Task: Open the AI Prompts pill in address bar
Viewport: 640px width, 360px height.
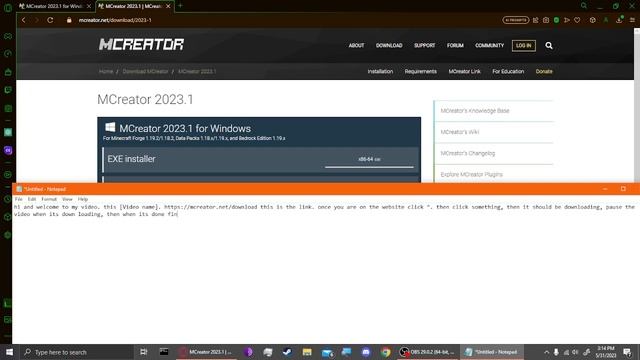Action: [x=516, y=20]
